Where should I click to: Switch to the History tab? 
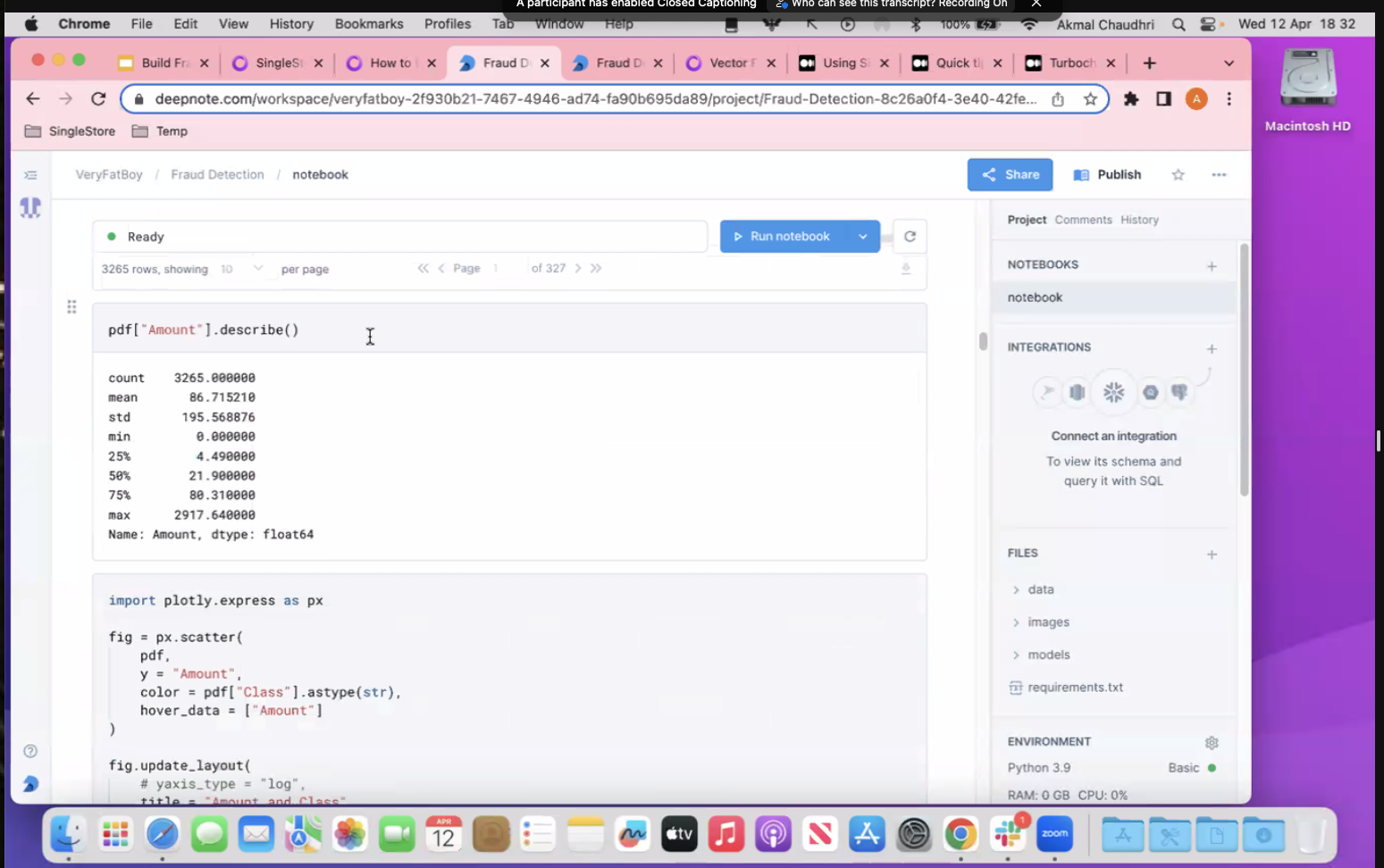tap(1139, 220)
